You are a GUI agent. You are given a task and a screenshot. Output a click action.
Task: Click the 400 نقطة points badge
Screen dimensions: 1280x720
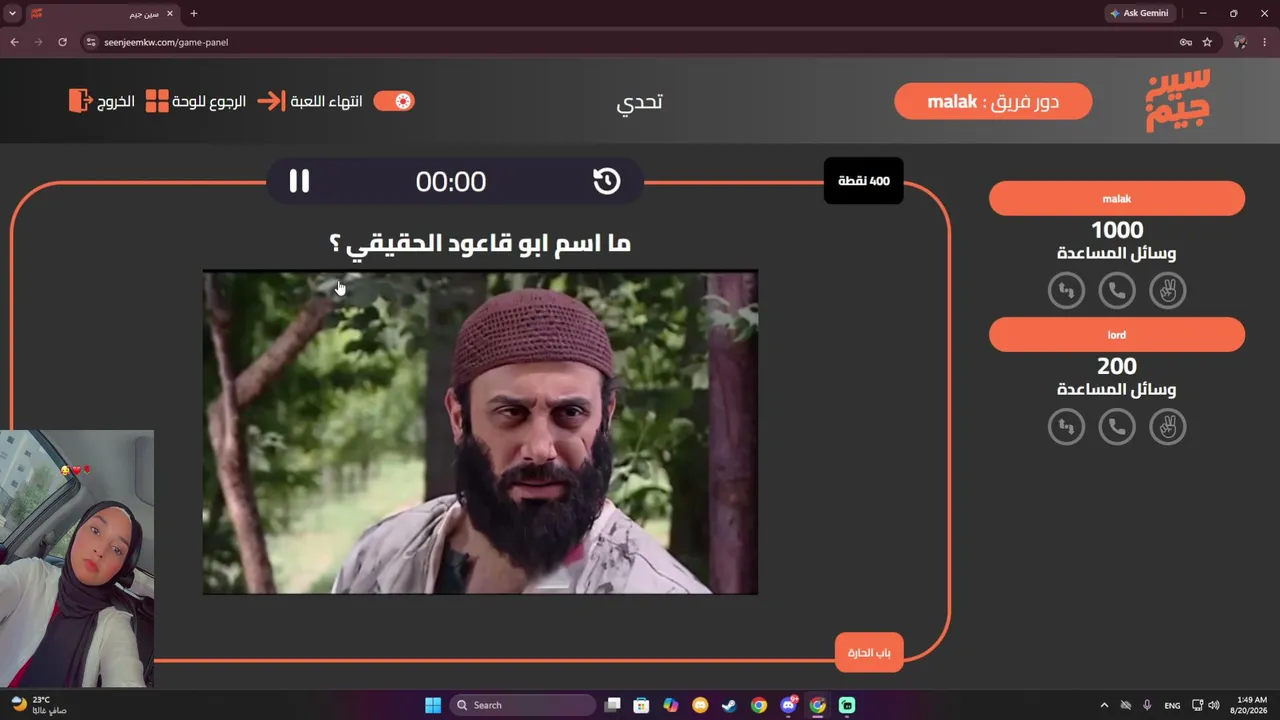864,181
